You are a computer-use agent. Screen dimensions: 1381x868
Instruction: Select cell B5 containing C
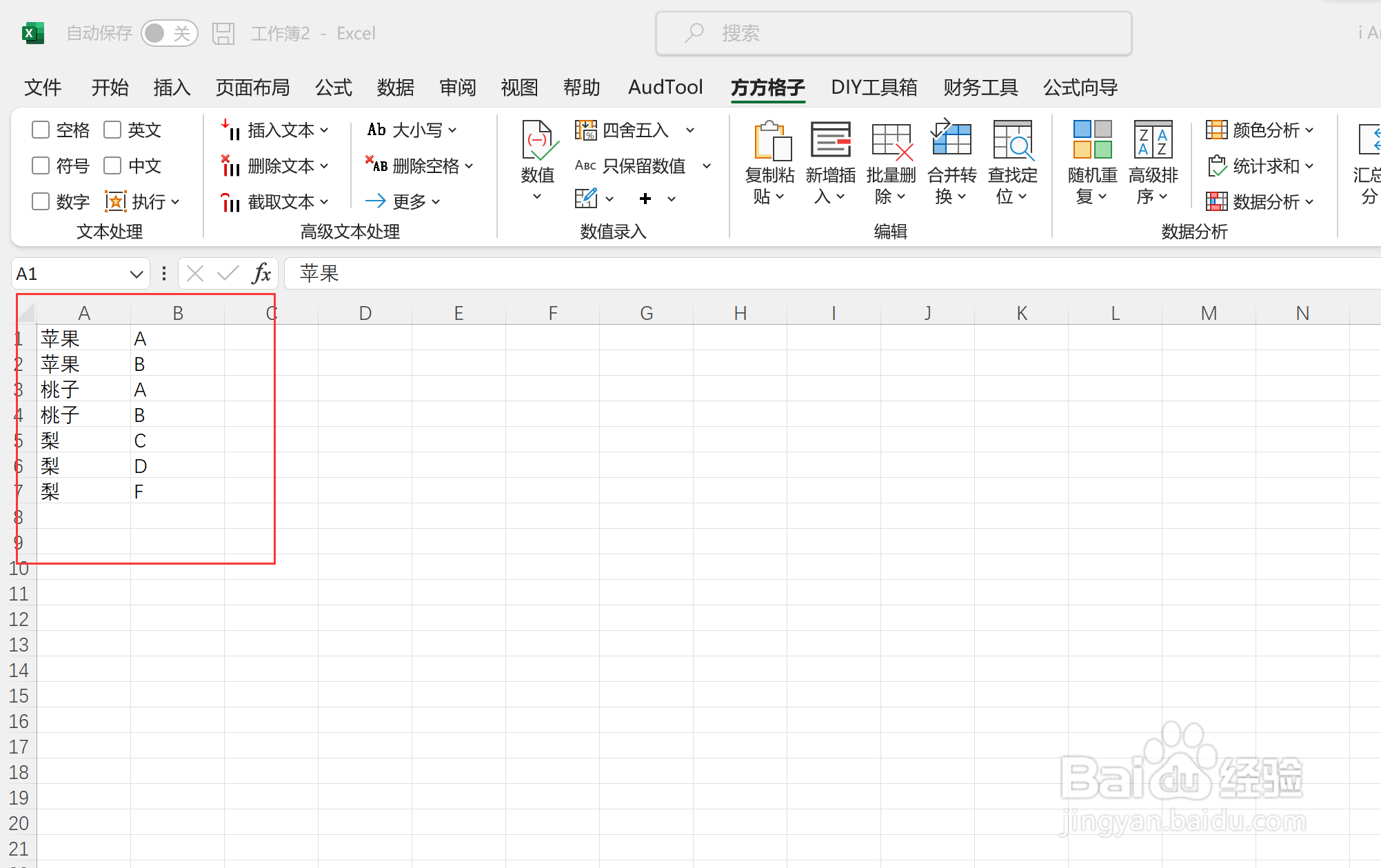point(177,441)
